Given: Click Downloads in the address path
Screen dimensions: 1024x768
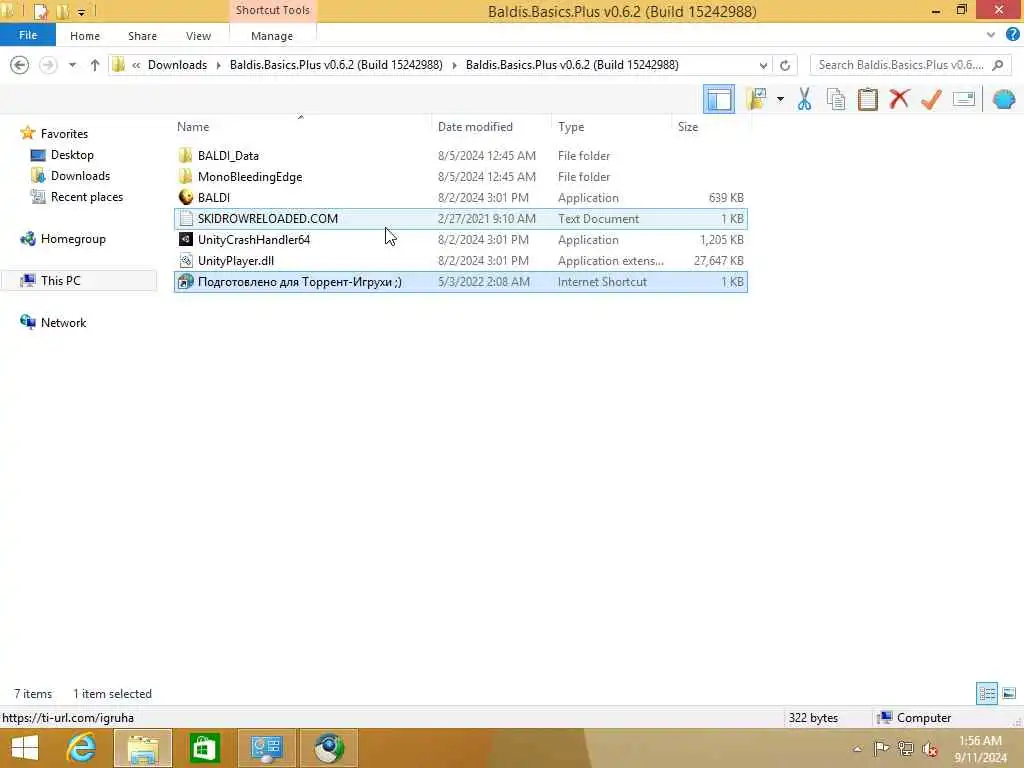Looking at the screenshot, I should tap(178, 65).
